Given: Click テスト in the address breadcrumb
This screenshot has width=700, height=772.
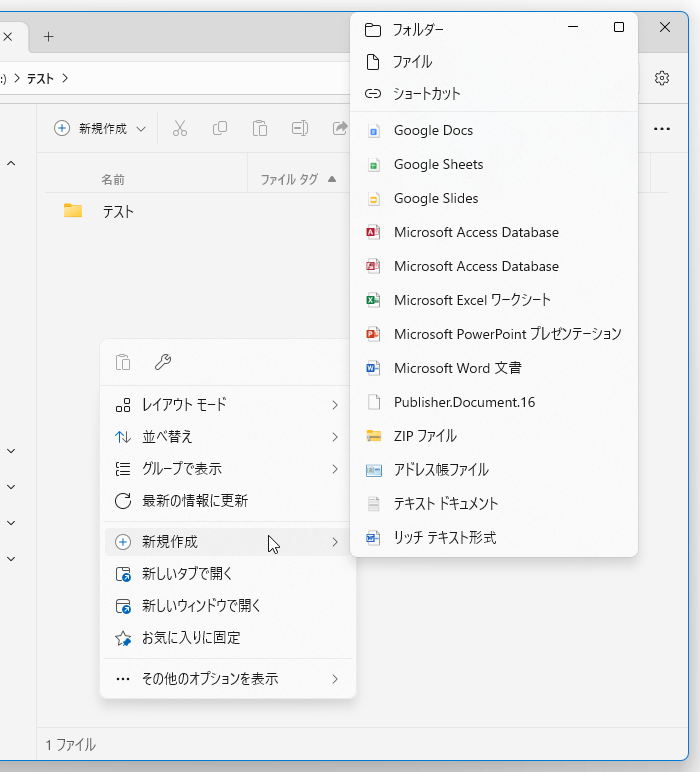Looking at the screenshot, I should (x=40, y=79).
